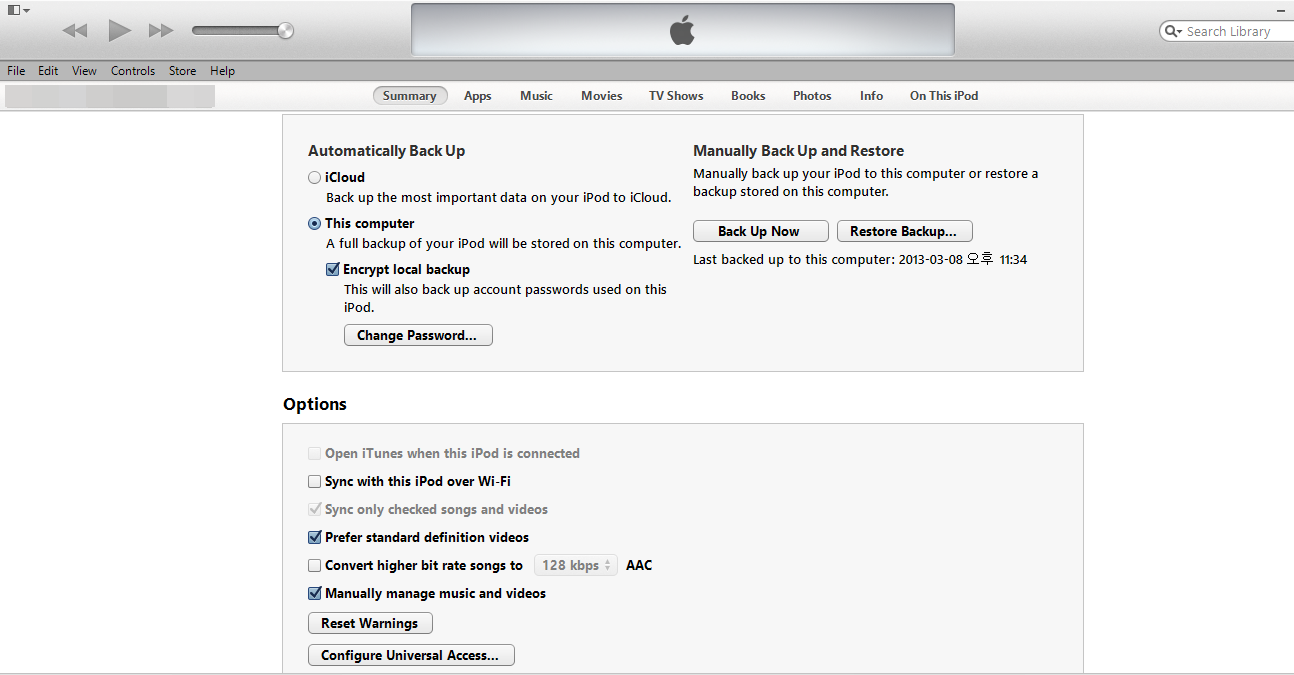Viewport: 1294px width, 675px height.
Task: Select This computer backup option
Action: [x=315, y=224]
